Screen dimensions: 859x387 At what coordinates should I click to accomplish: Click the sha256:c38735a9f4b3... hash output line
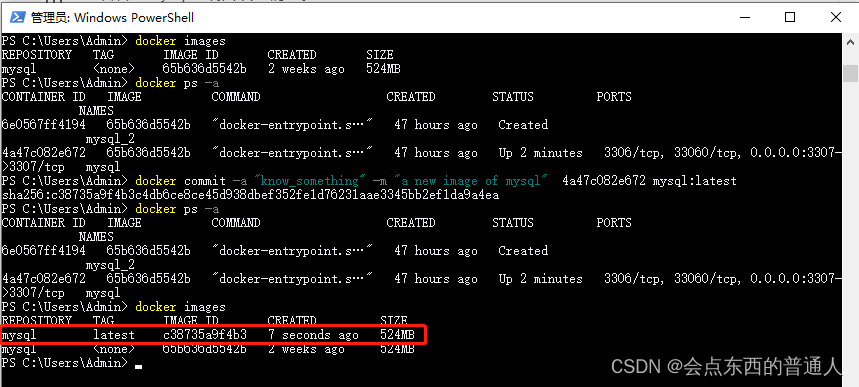tap(250, 195)
